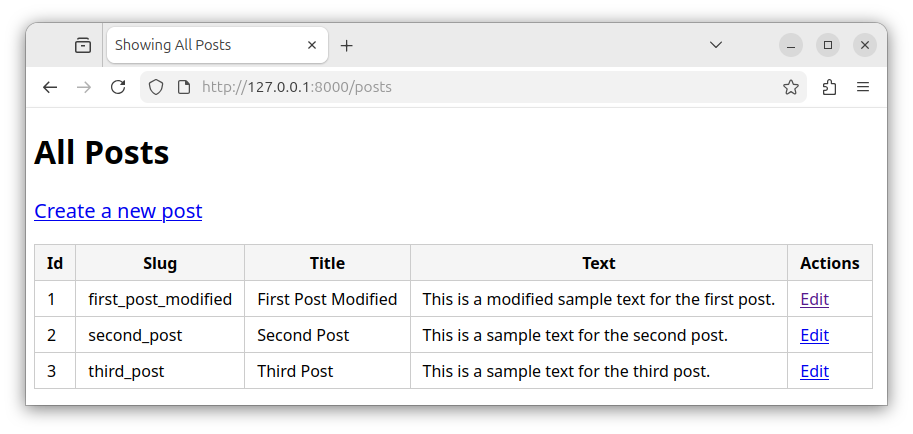Expand the list all tabs chevron
The height and width of the screenshot is (434, 913).
click(x=716, y=45)
